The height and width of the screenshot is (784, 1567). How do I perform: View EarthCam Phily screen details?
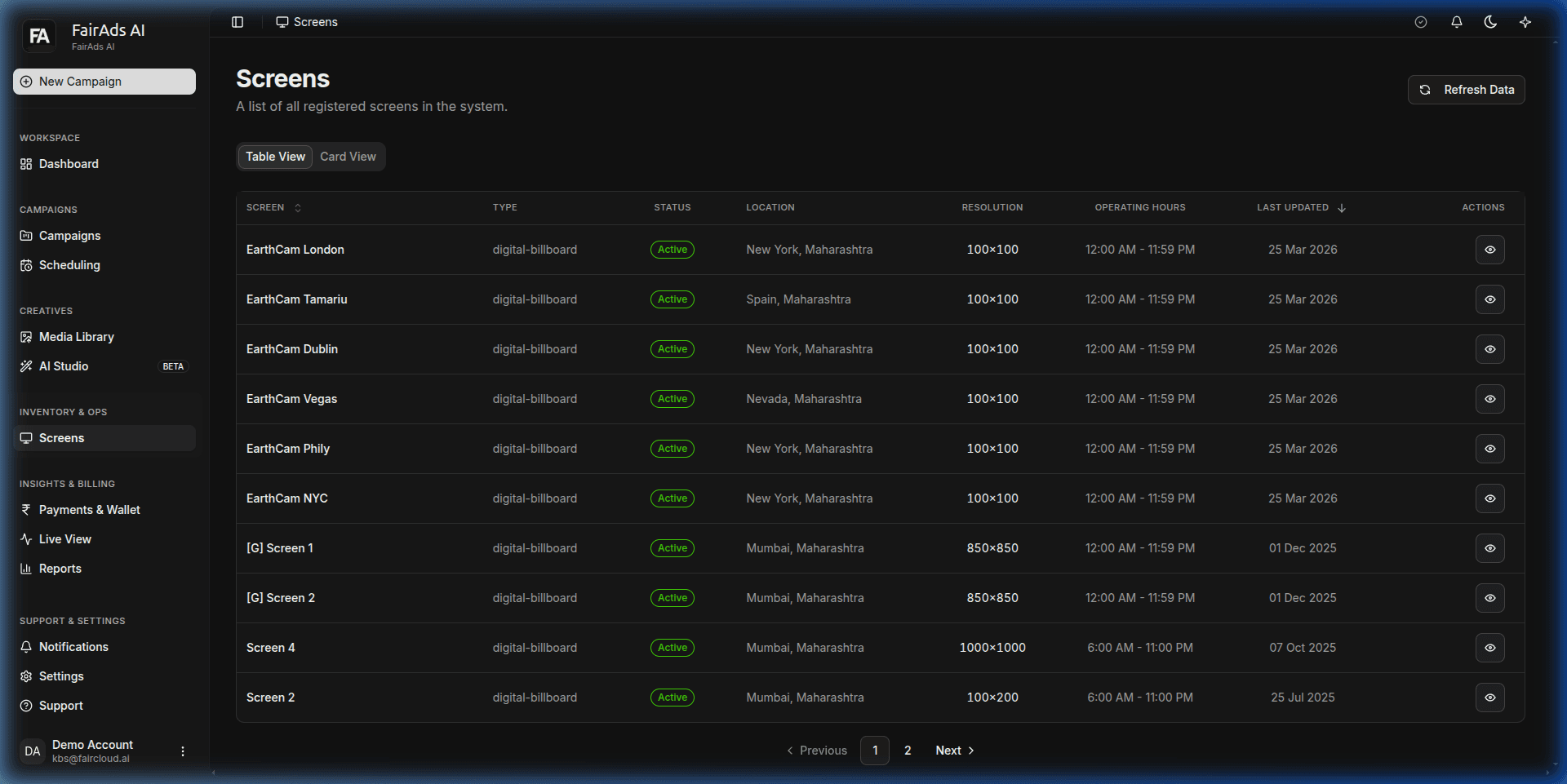click(1489, 449)
